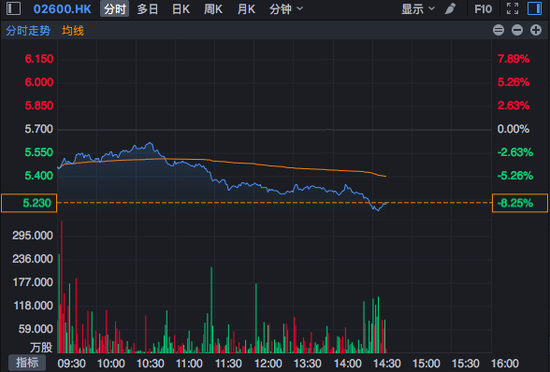Toggle the right sidebar panel icon
Viewport: 550px width, 372px height.
(535, 9)
